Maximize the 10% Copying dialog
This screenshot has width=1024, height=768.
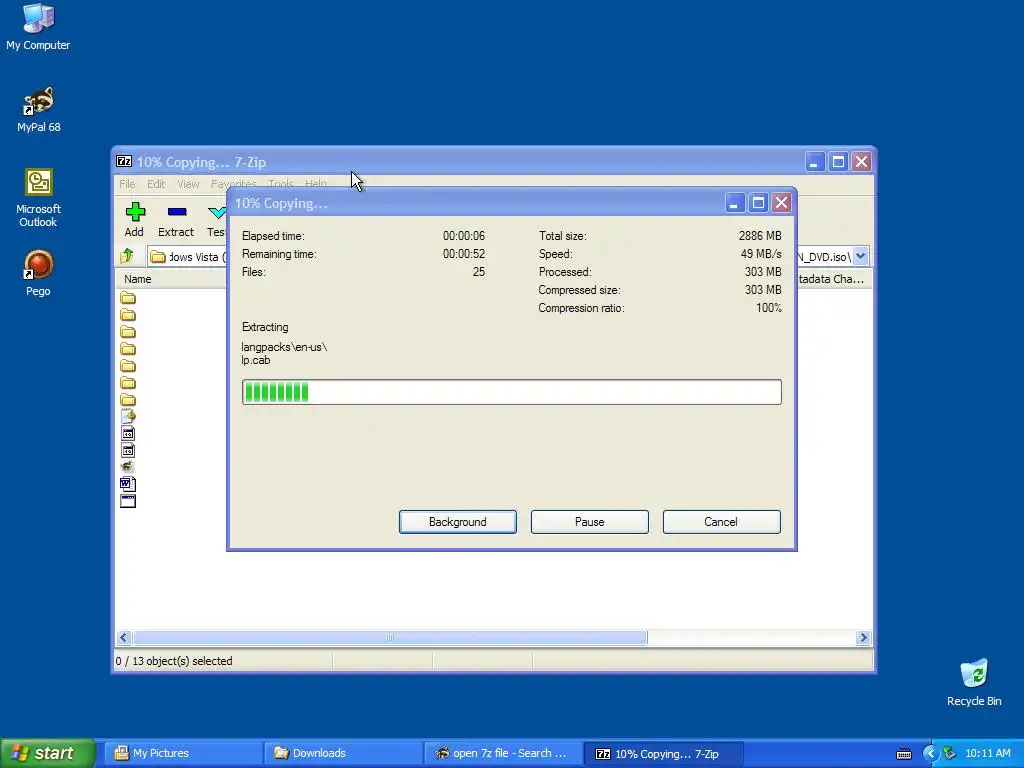click(x=758, y=203)
